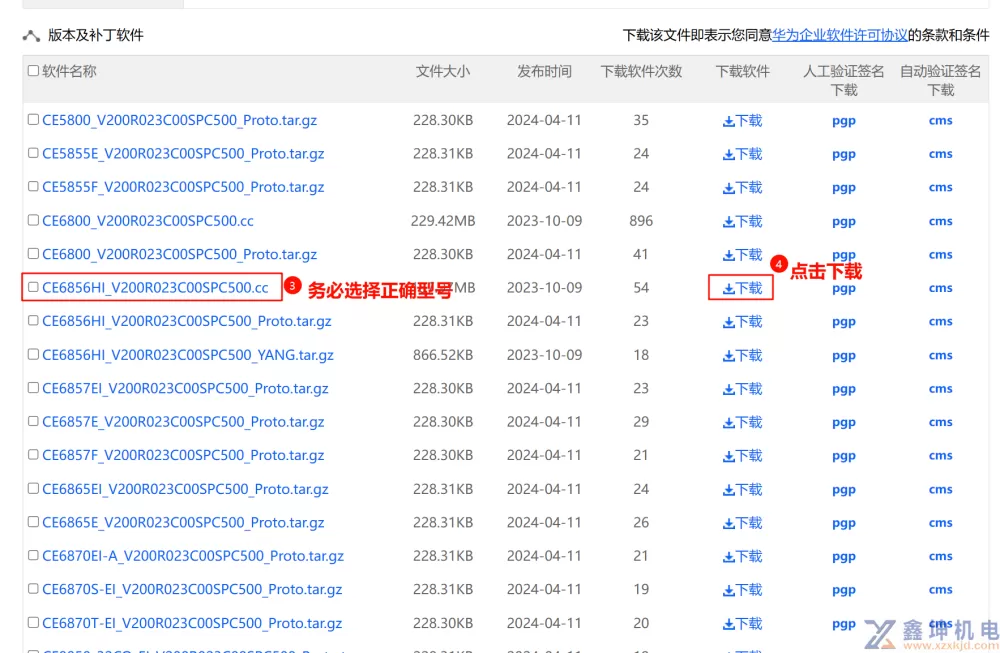
Task: Download CE6870T-EI_V200R023C00SPC500_Proto.tar.gz file
Action: tap(742, 624)
